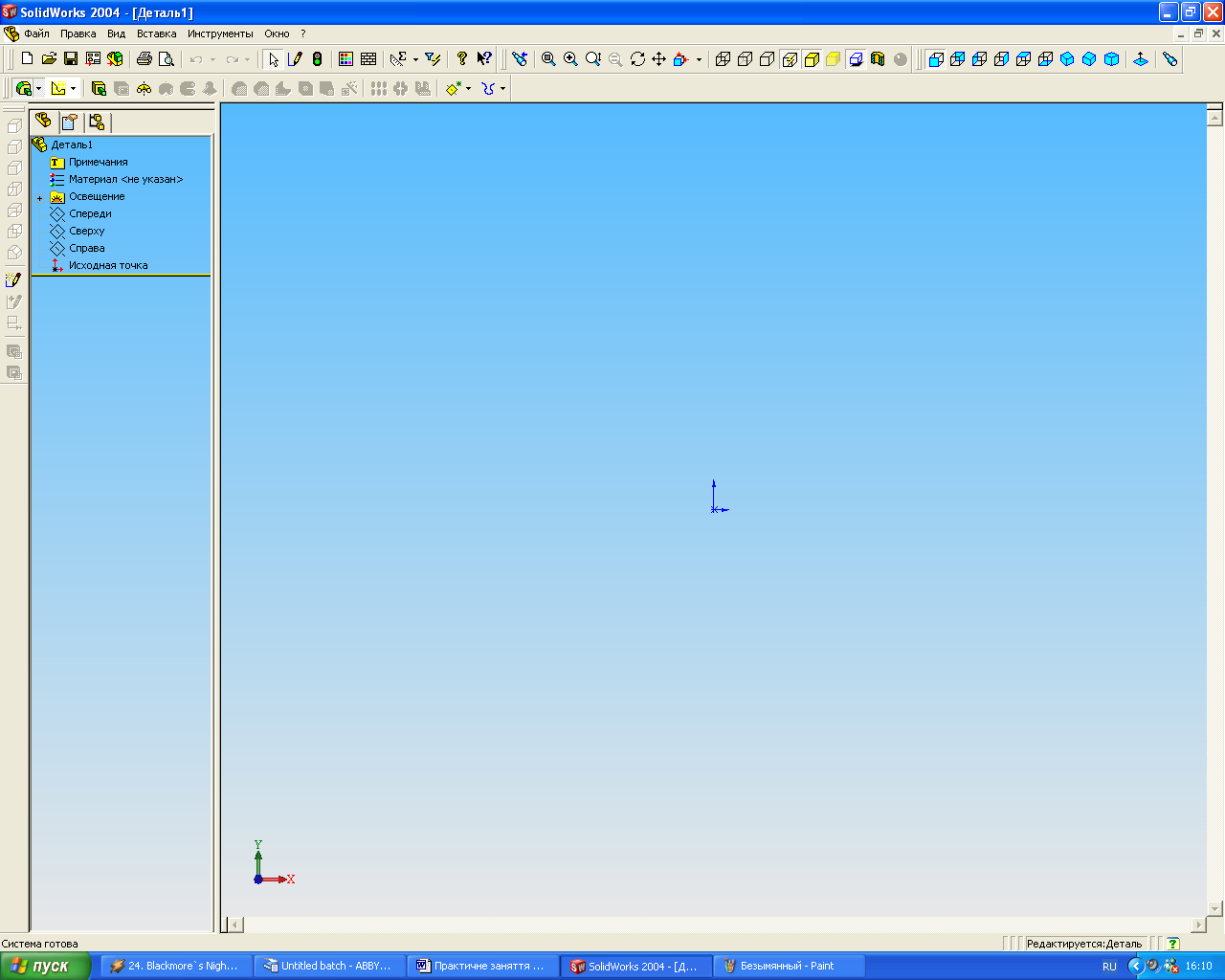Click Rotate View circular arrows icon
This screenshot has width=1225, height=980.
[637, 59]
